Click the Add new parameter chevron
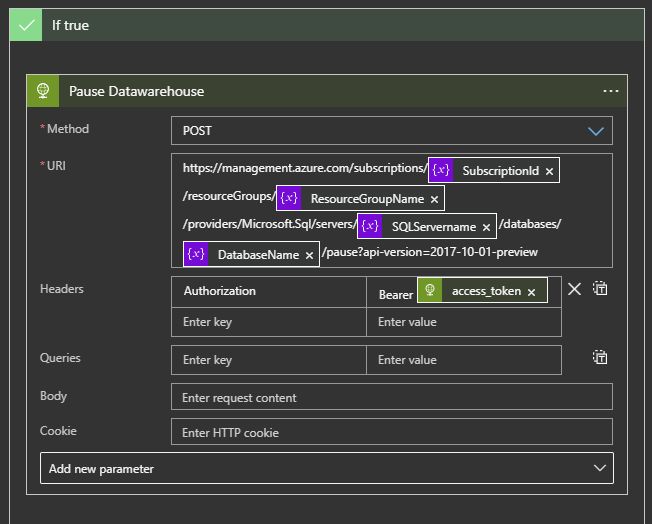 pos(599,468)
